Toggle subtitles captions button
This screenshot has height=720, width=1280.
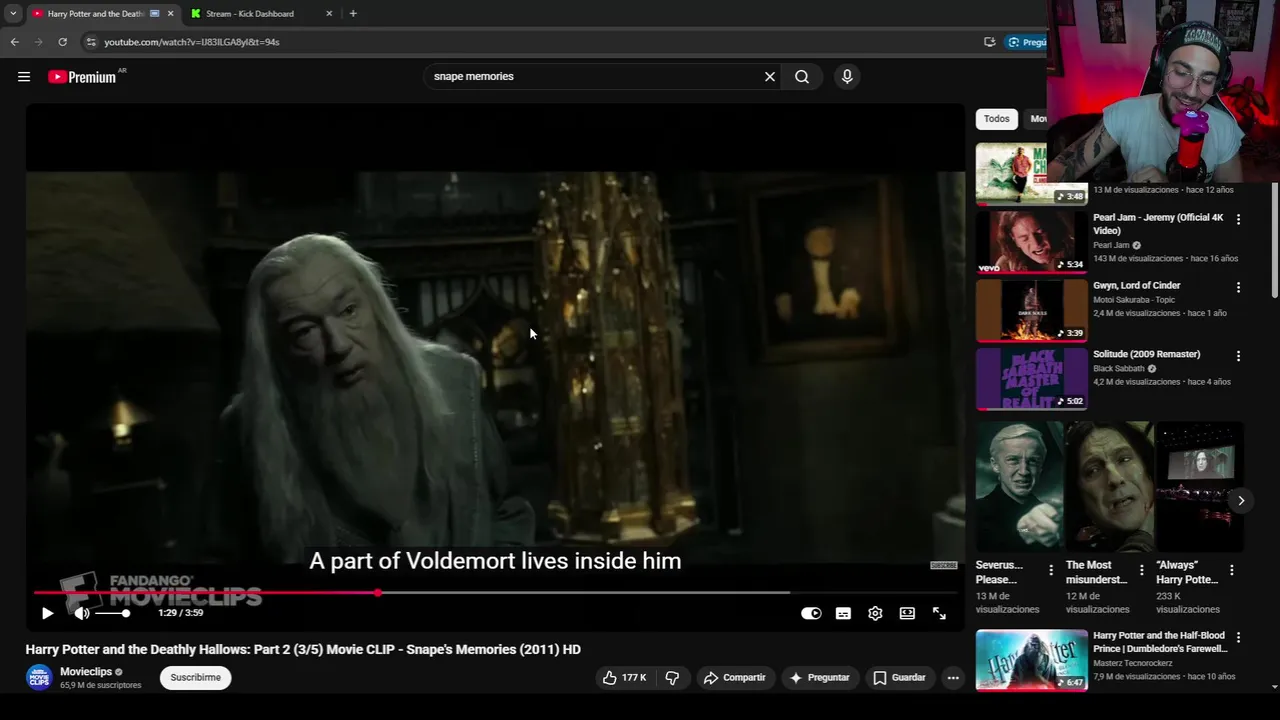(843, 613)
